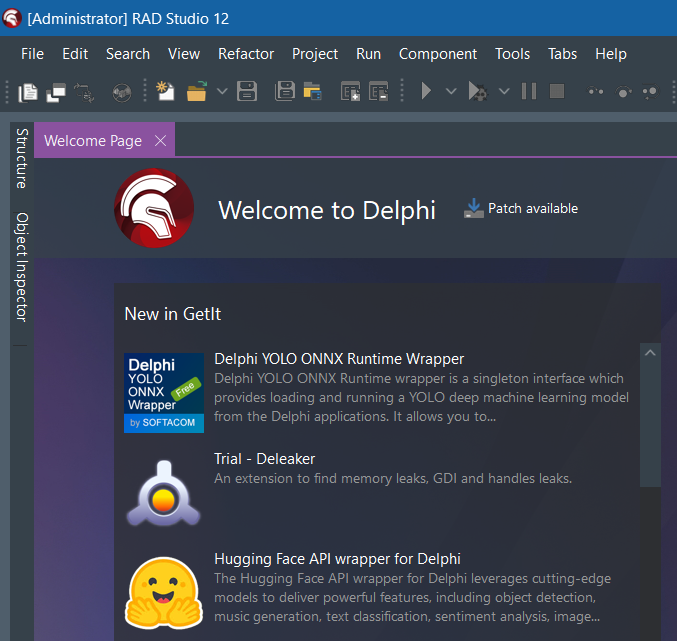Click the Pause icon in toolbar

pyautogui.click(x=529, y=91)
